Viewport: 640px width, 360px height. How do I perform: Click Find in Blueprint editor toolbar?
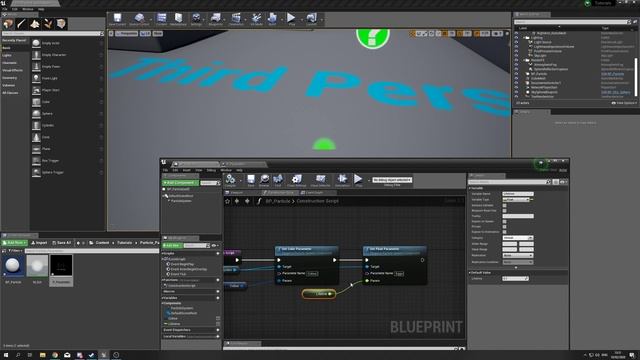278,180
